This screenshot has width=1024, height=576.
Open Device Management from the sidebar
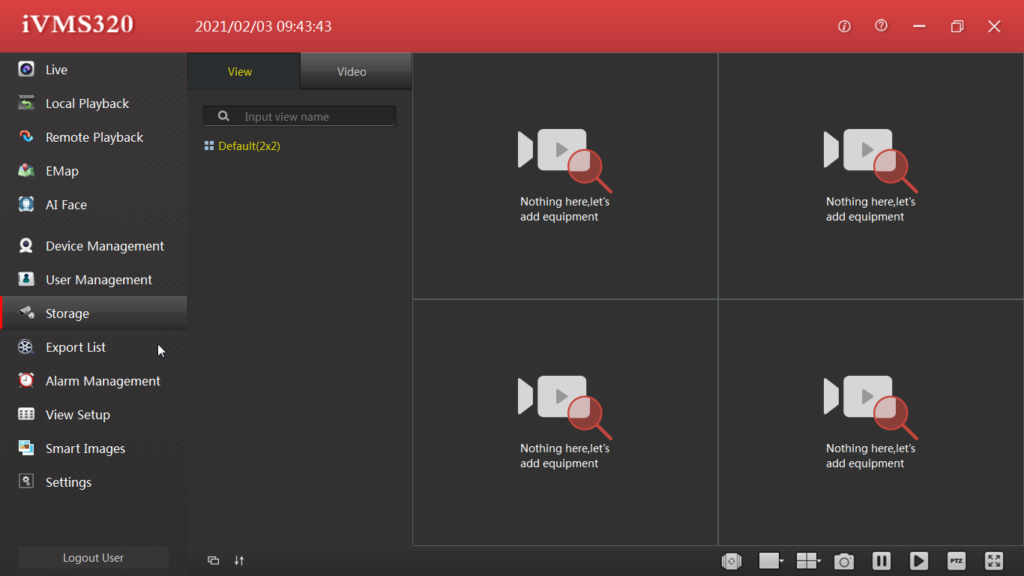[104, 246]
